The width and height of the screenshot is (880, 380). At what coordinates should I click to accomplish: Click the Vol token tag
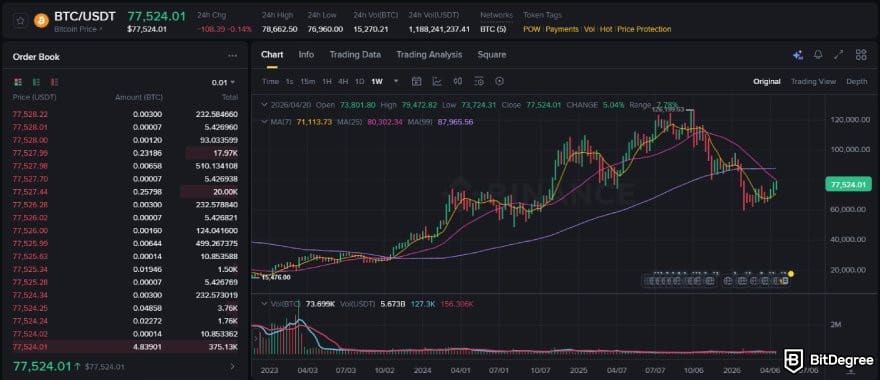coord(589,29)
